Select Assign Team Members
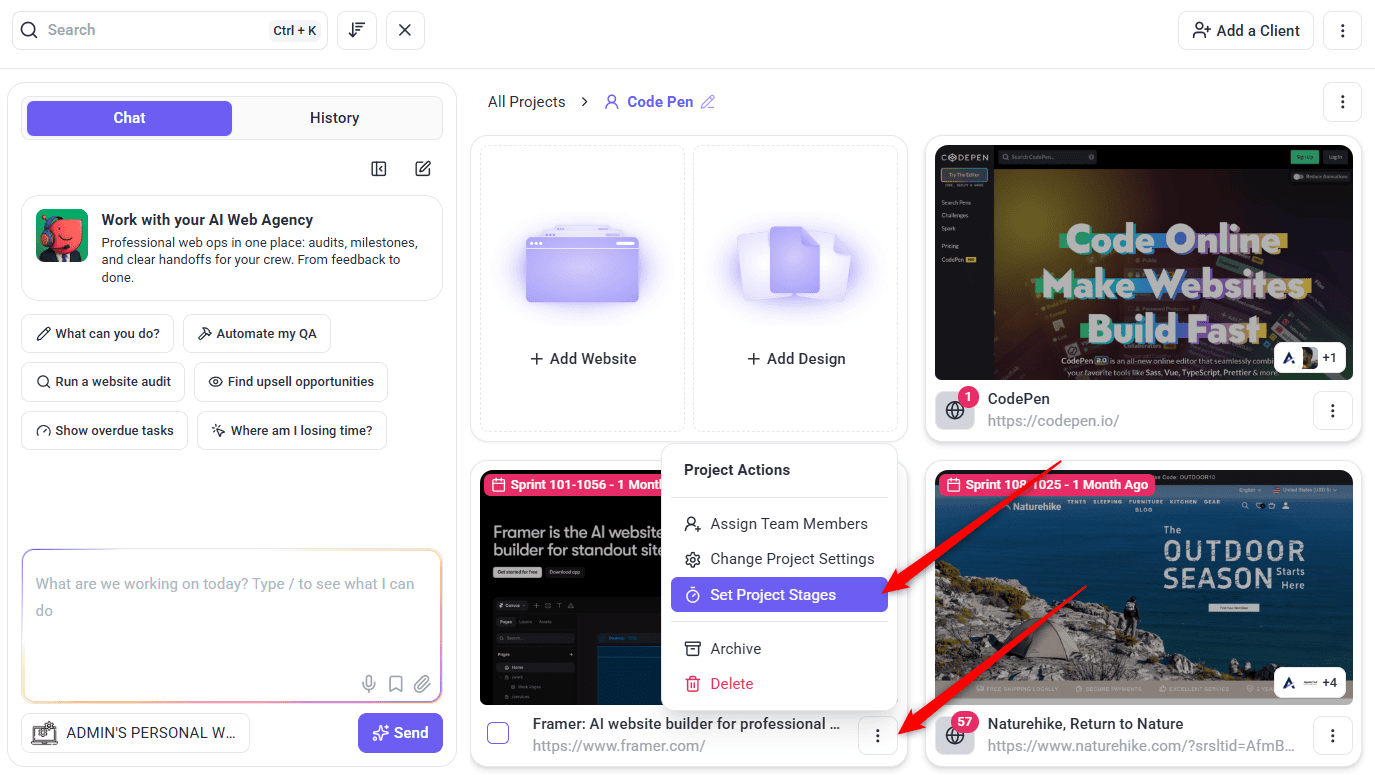 coord(779,524)
